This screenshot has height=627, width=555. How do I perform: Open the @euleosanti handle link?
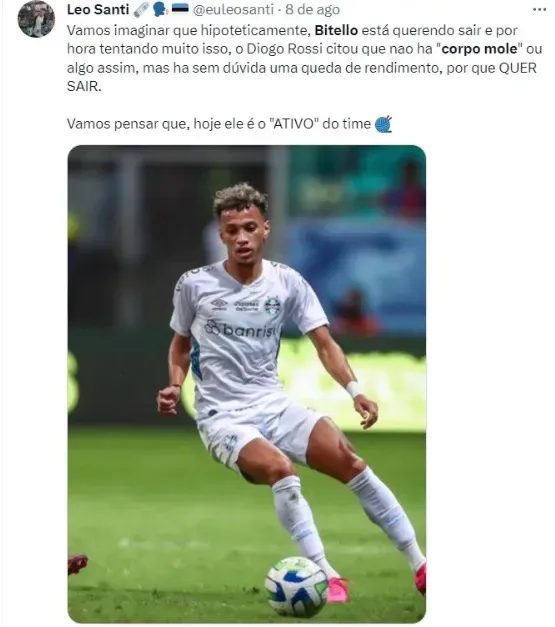[x=233, y=9]
